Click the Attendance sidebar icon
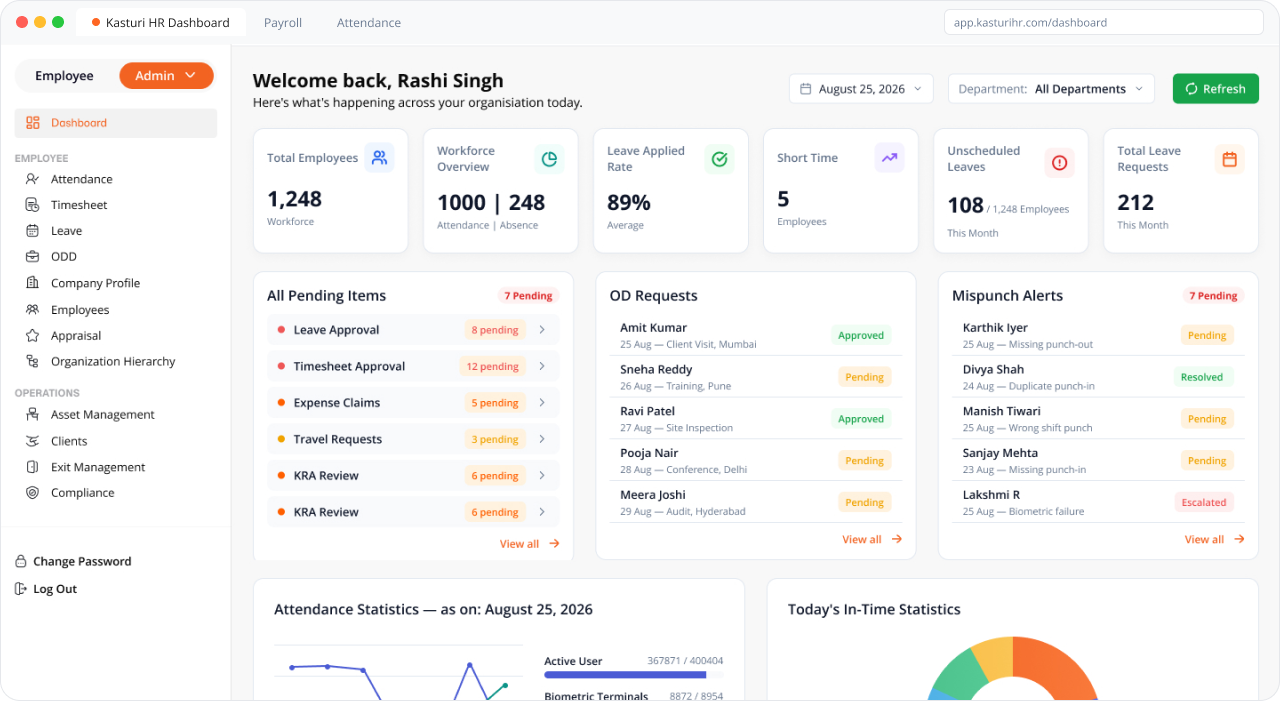The height and width of the screenshot is (701, 1280). [x=33, y=179]
